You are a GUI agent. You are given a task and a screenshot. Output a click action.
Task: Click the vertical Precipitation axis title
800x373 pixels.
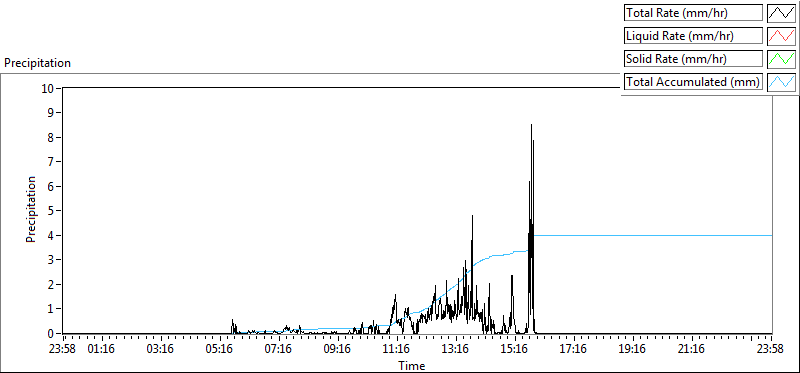pos(31,209)
